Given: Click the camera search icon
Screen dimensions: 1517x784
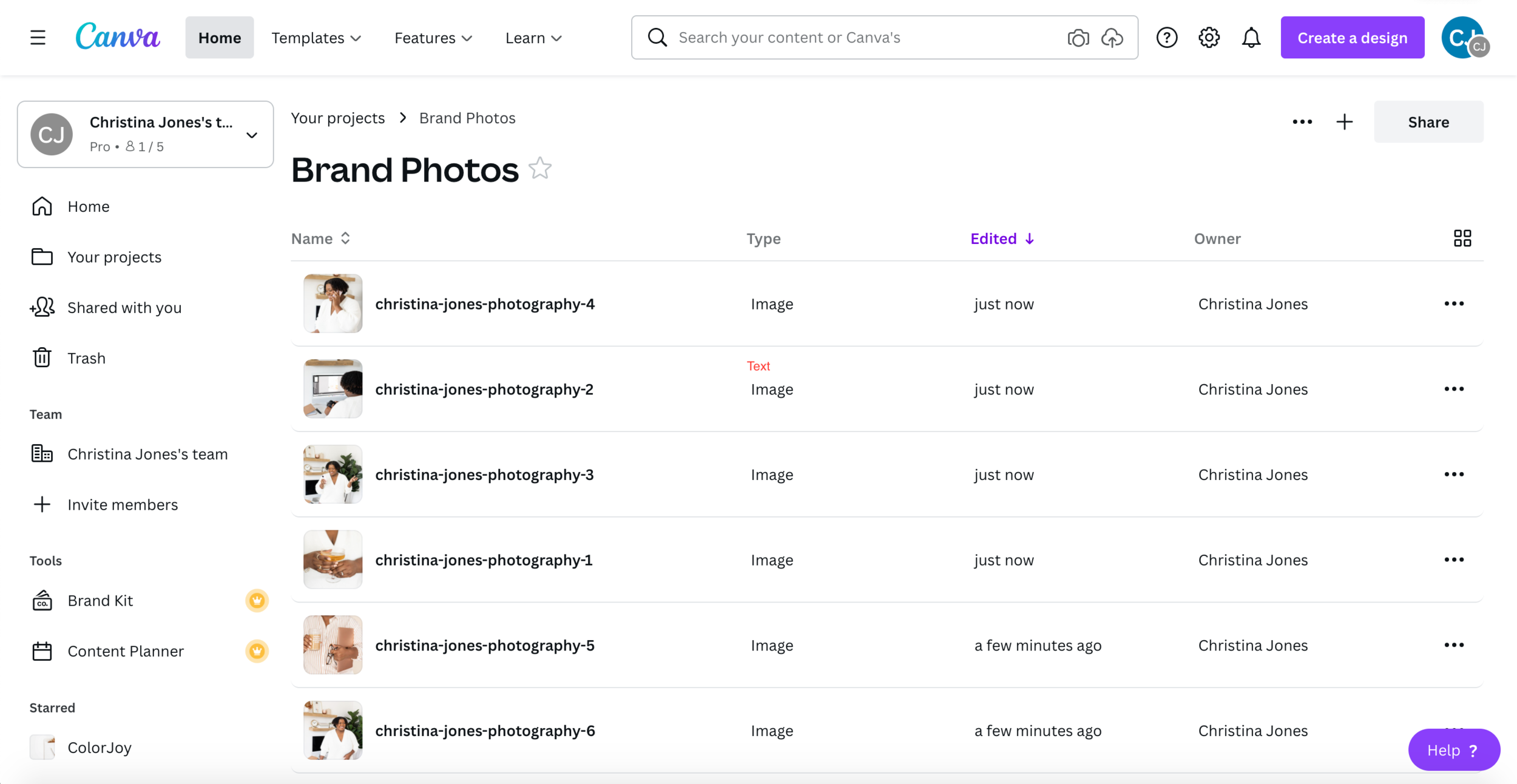Looking at the screenshot, I should point(1078,38).
